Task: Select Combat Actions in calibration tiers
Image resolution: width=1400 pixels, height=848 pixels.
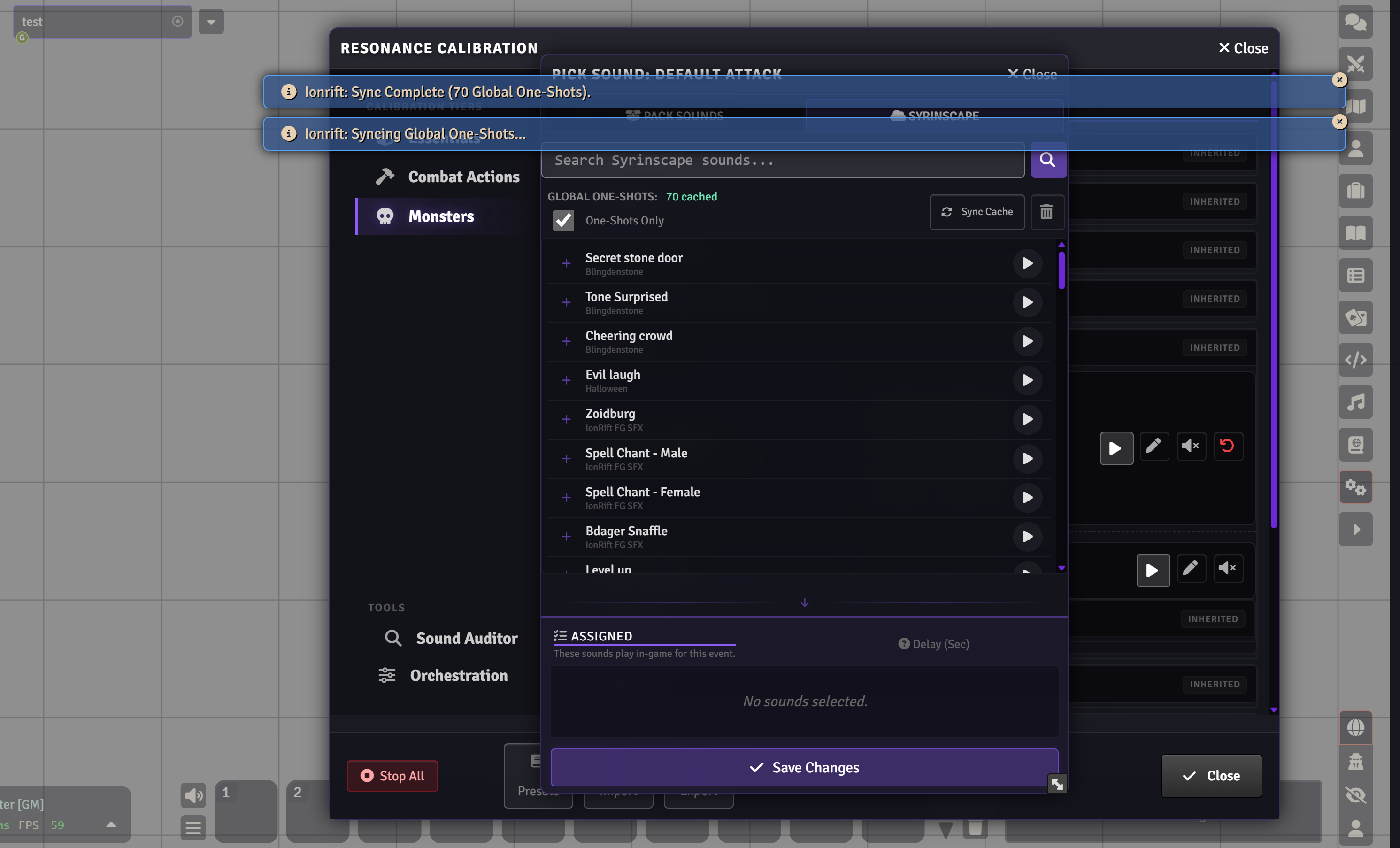Action: click(447, 177)
